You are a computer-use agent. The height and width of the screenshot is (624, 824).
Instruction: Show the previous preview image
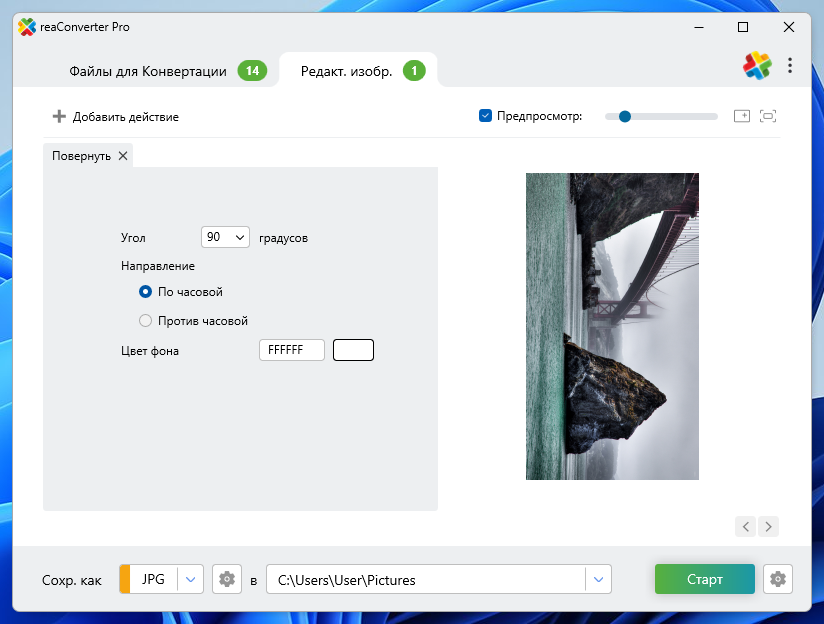pyautogui.click(x=745, y=526)
